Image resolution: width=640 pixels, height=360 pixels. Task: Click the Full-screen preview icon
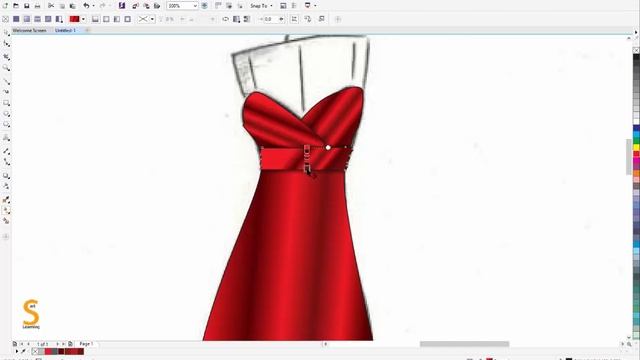point(204,6)
